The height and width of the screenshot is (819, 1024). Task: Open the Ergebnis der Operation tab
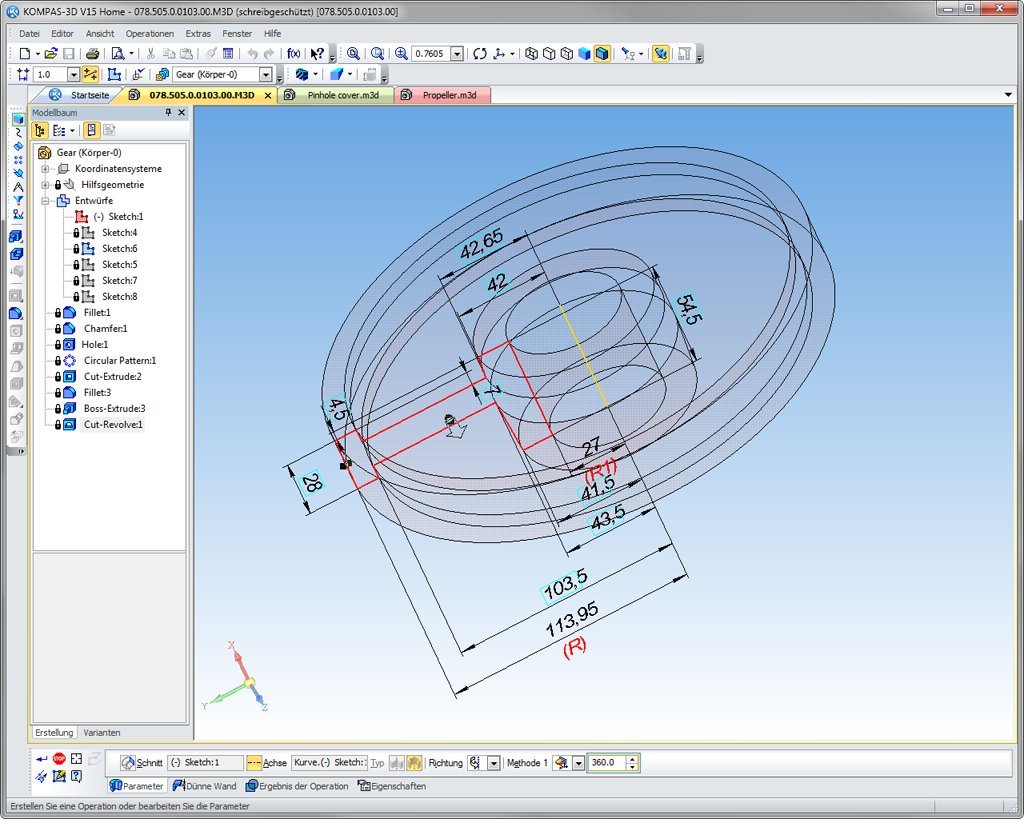pyautogui.click(x=296, y=786)
